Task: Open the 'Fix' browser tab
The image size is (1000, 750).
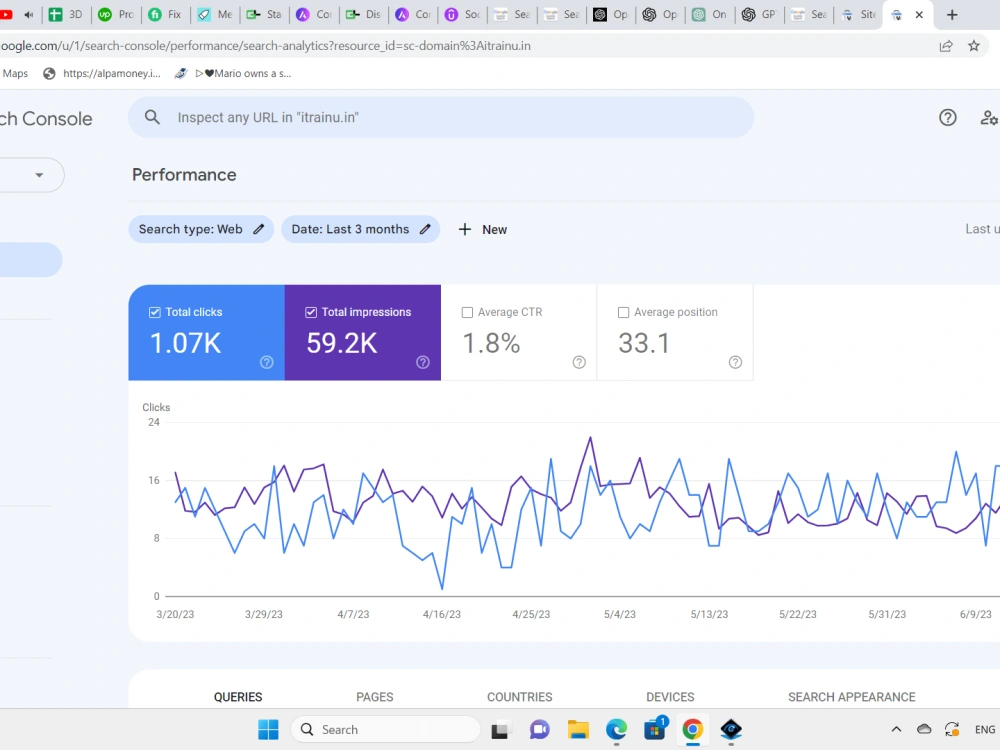Action: coord(165,14)
